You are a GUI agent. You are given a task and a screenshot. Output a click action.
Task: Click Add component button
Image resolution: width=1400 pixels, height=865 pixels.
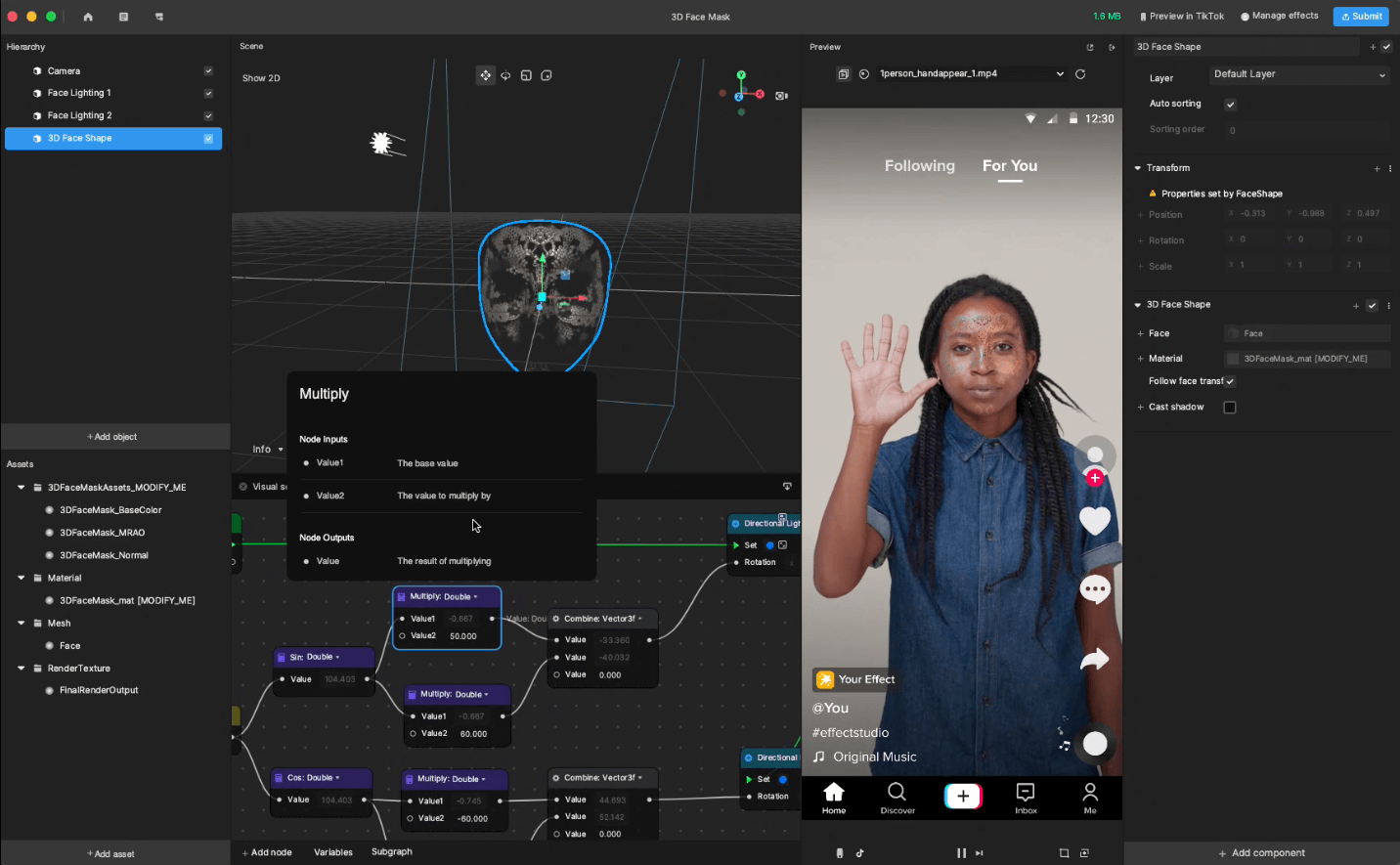pos(1261,853)
